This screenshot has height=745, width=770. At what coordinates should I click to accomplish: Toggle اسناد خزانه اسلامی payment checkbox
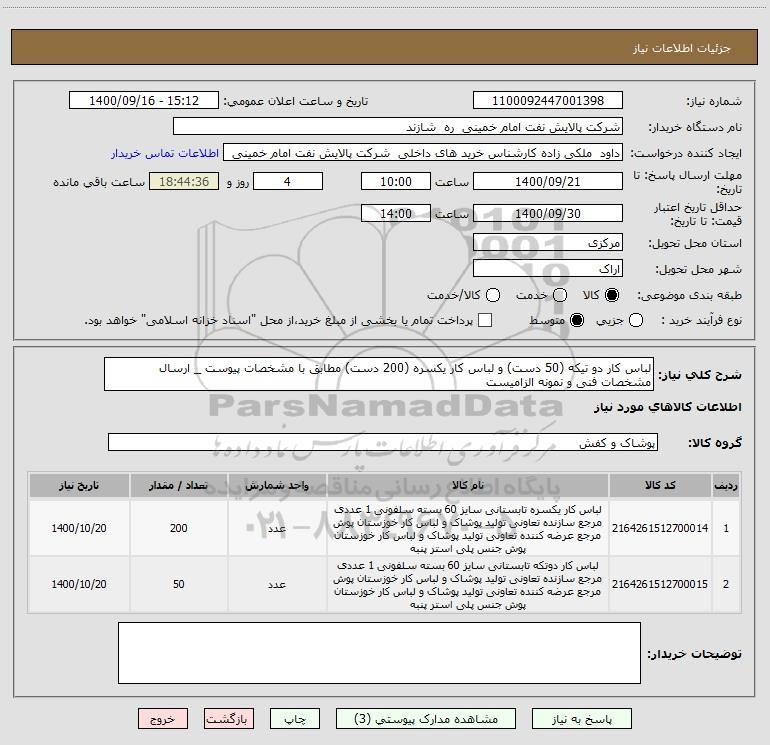point(485,320)
